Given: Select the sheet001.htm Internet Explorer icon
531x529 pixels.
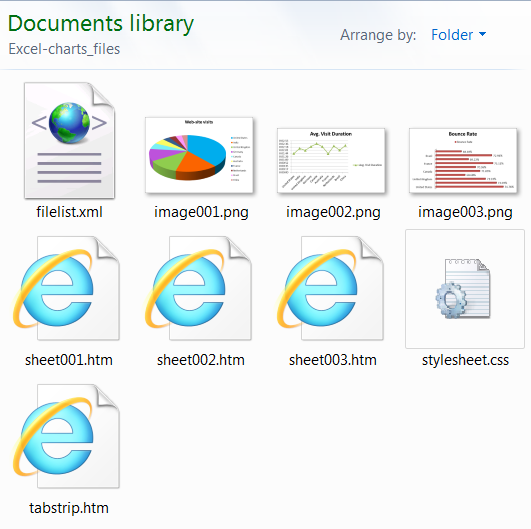Looking at the screenshot, I should click(66, 288).
